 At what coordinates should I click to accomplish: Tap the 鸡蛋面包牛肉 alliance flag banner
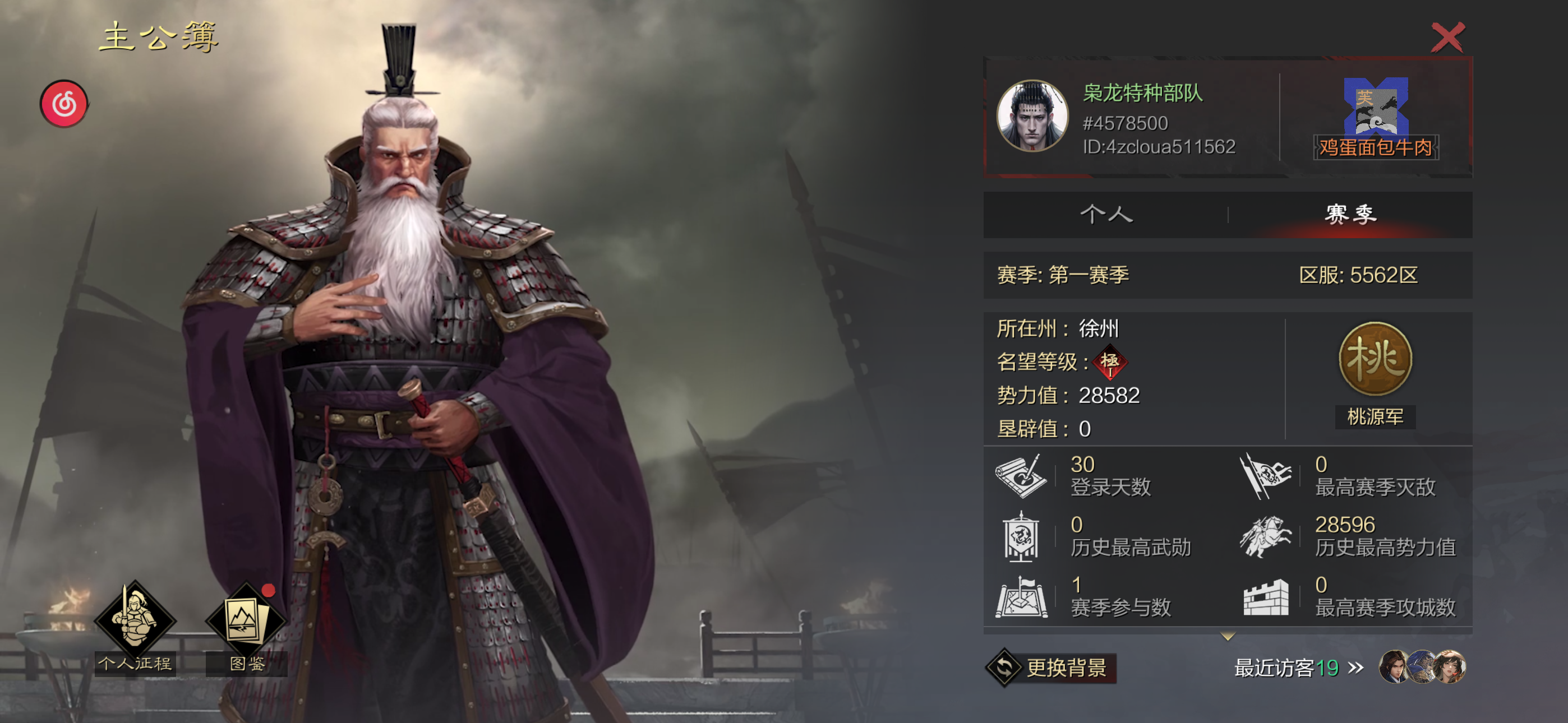pyautogui.click(x=1376, y=118)
